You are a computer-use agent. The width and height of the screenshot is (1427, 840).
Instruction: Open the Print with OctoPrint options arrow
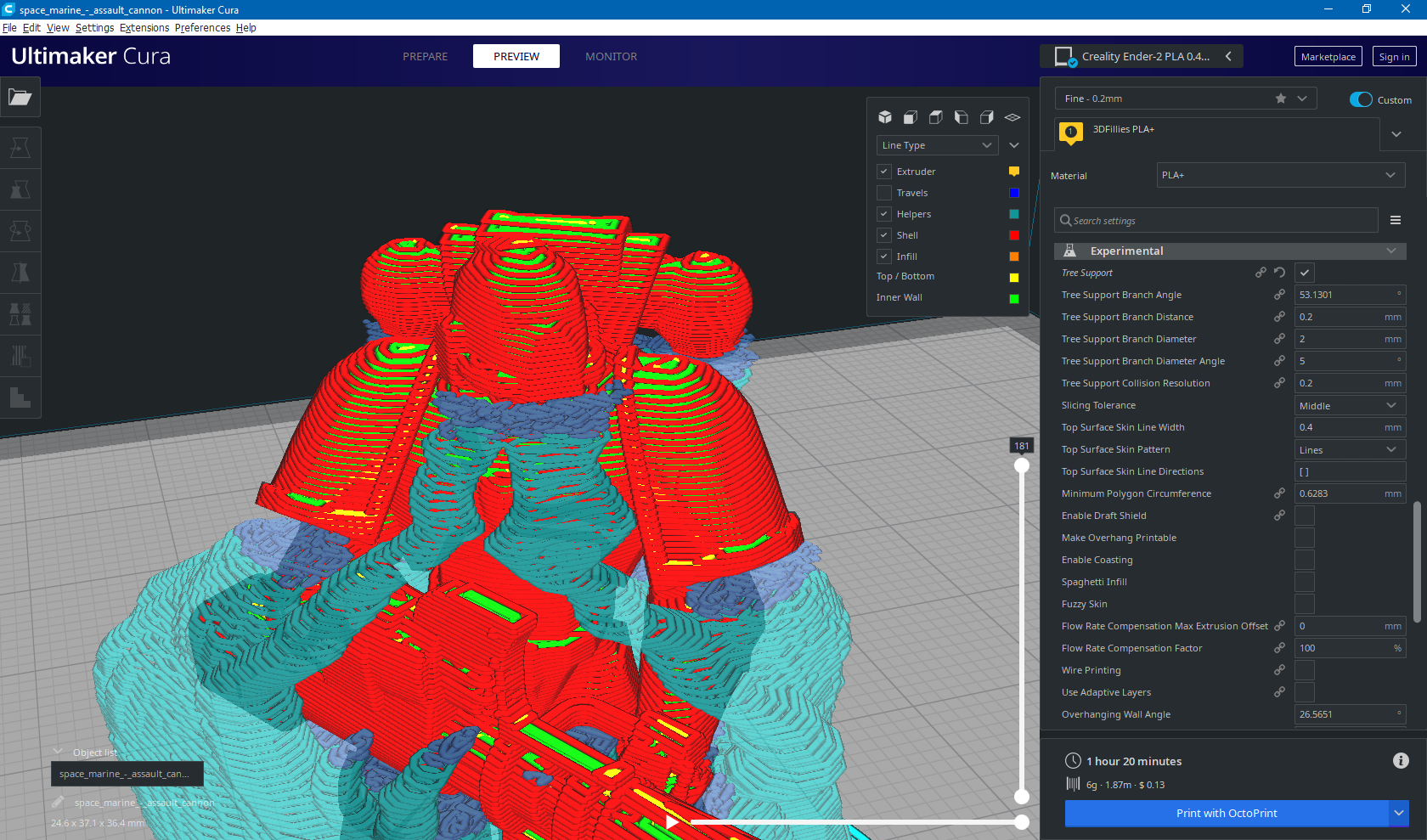point(1399,813)
